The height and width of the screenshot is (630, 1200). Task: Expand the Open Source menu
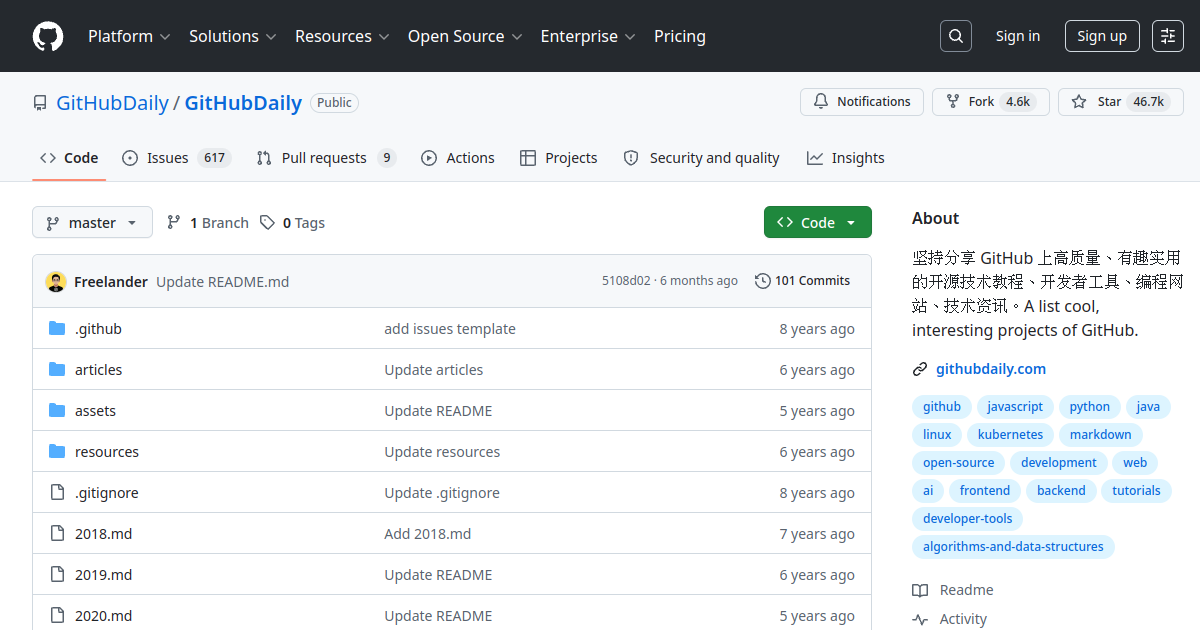pos(465,36)
